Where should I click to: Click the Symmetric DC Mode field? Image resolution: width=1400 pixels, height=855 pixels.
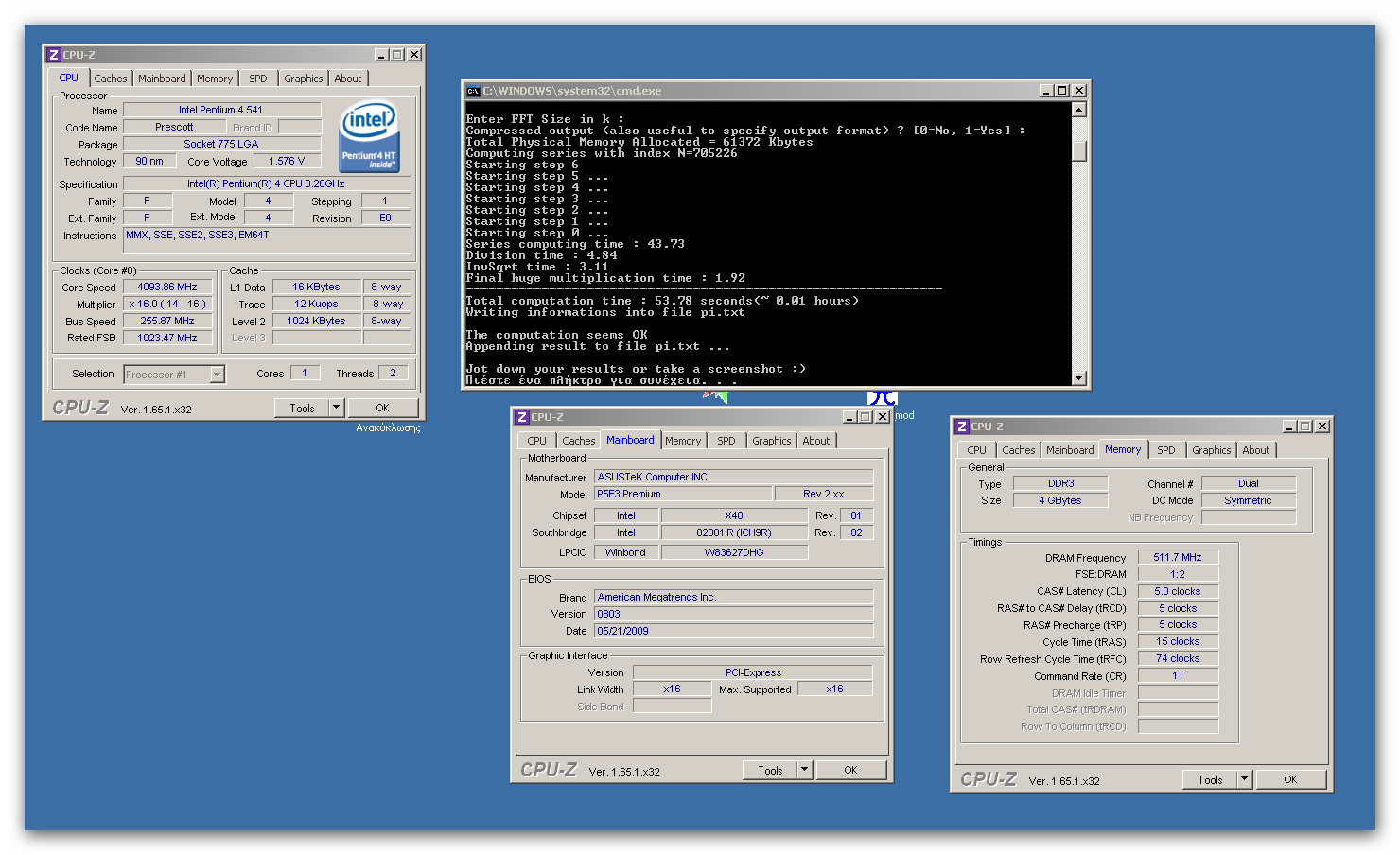coord(1249,500)
